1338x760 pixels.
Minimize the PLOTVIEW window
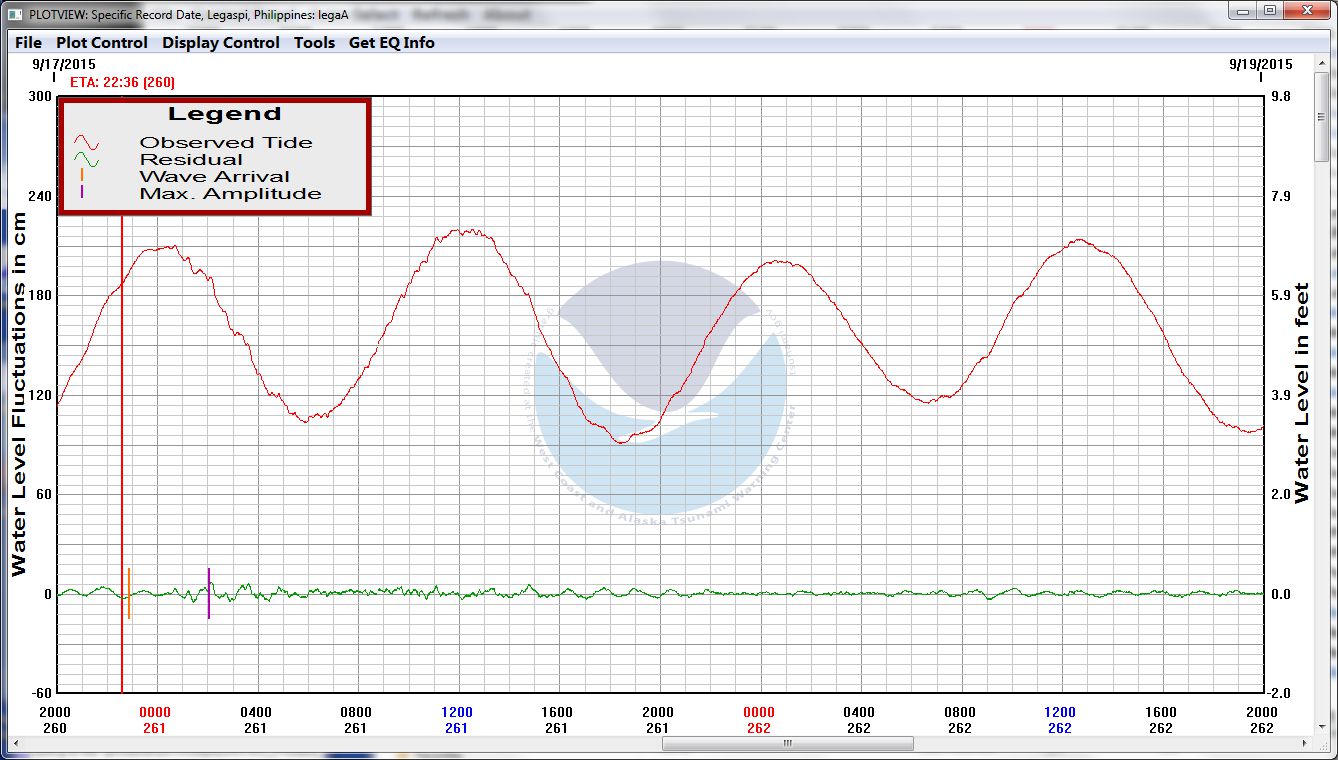tap(1241, 11)
